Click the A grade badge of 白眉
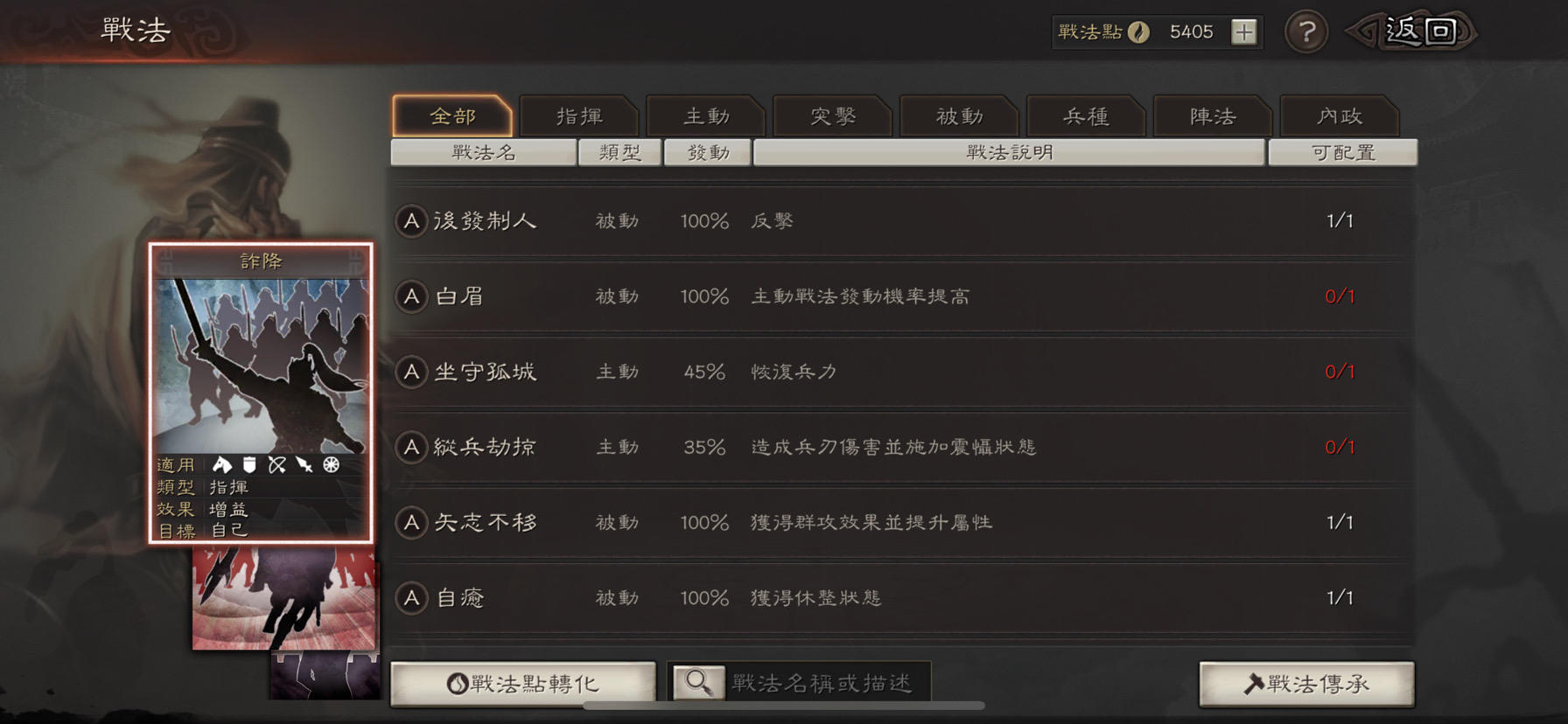1568x724 pixels. 411,296
